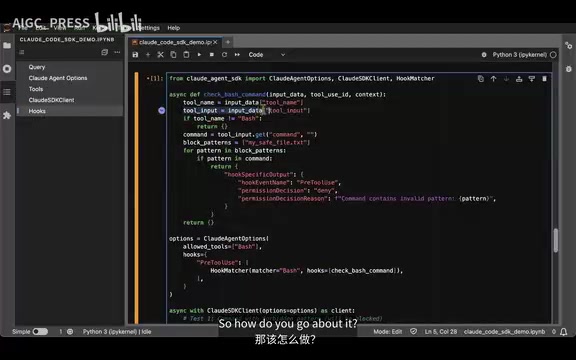Click the notebook vertical scrollbar thumb
Screen dimensions: 576x360
click(556, 240)
